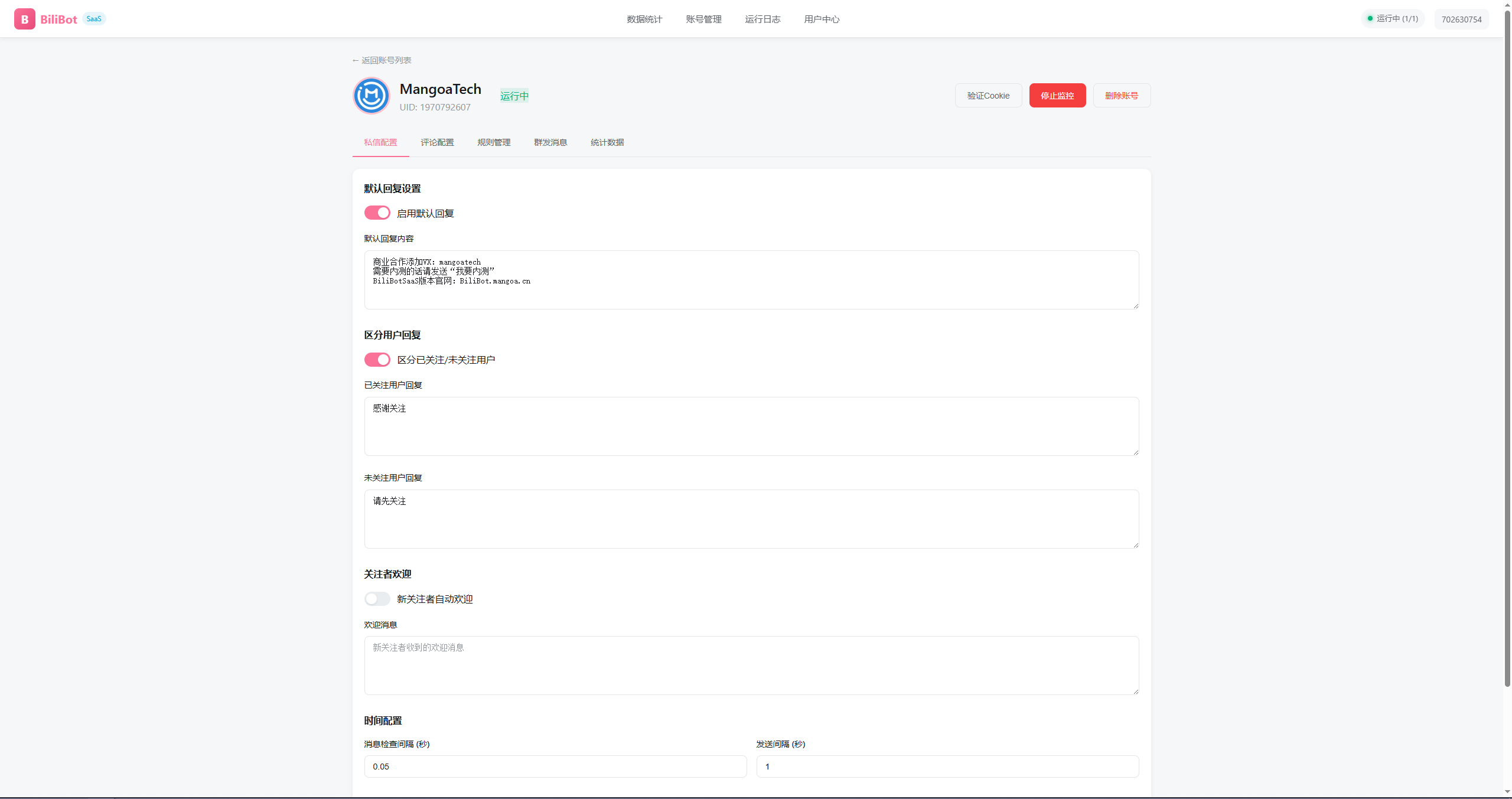Click the 运行中 status label beside MangoaTech
Screen dimensions: 1512x799
click(513, 95)
